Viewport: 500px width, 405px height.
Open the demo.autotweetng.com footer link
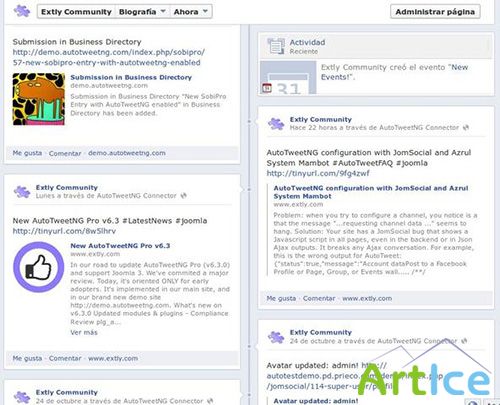(127, 153)
